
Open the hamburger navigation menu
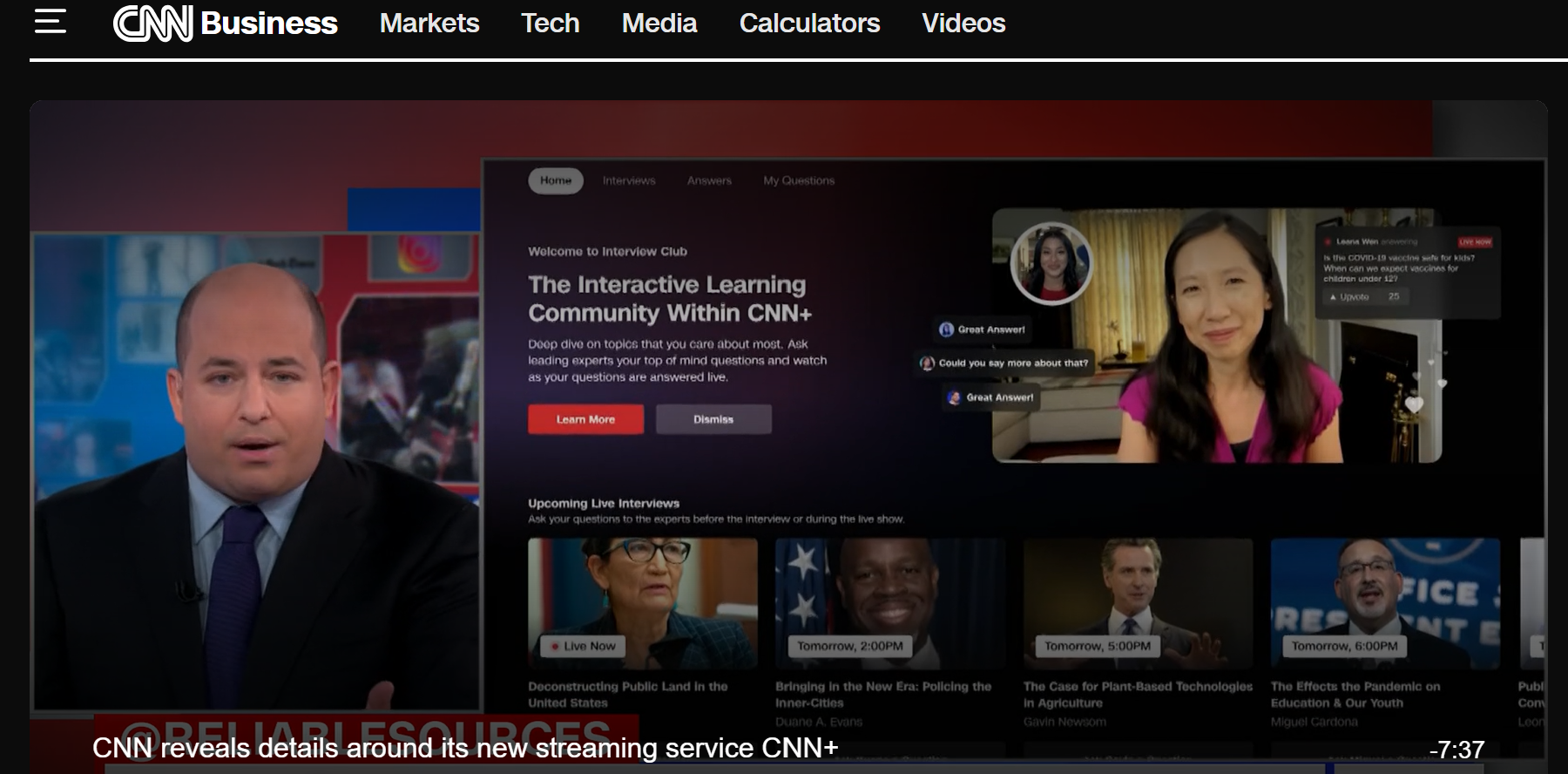point(50,22)
